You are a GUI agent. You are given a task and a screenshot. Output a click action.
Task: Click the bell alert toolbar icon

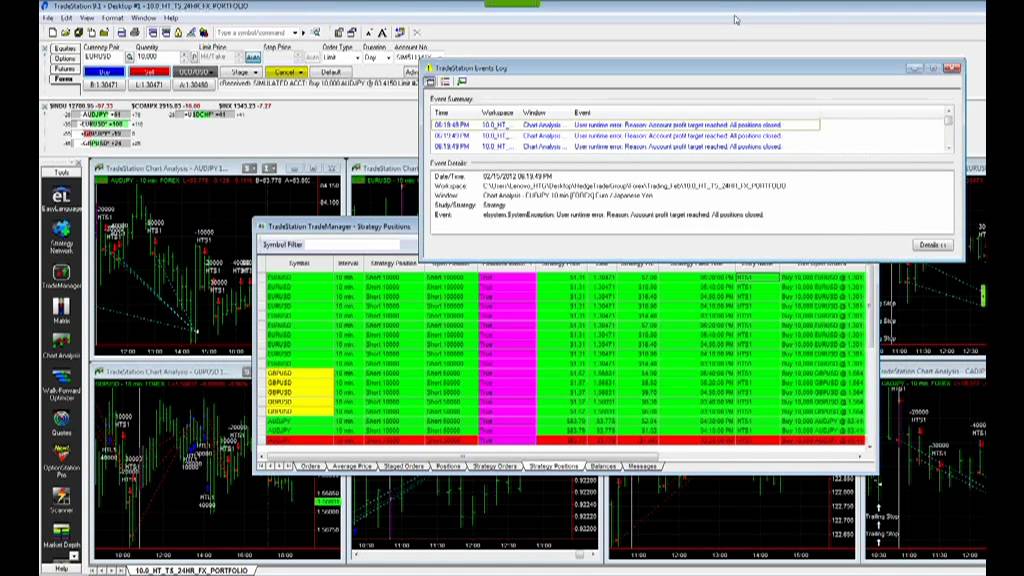click(x=178, y=33)
